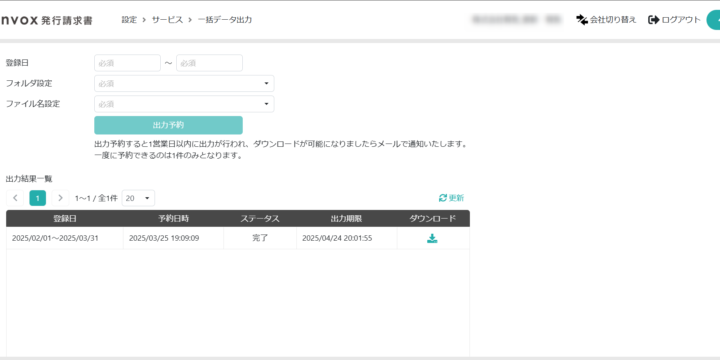Click サービス in breadcrumb
This screenshot has height=360, width=720.
(x=167, y=20)
